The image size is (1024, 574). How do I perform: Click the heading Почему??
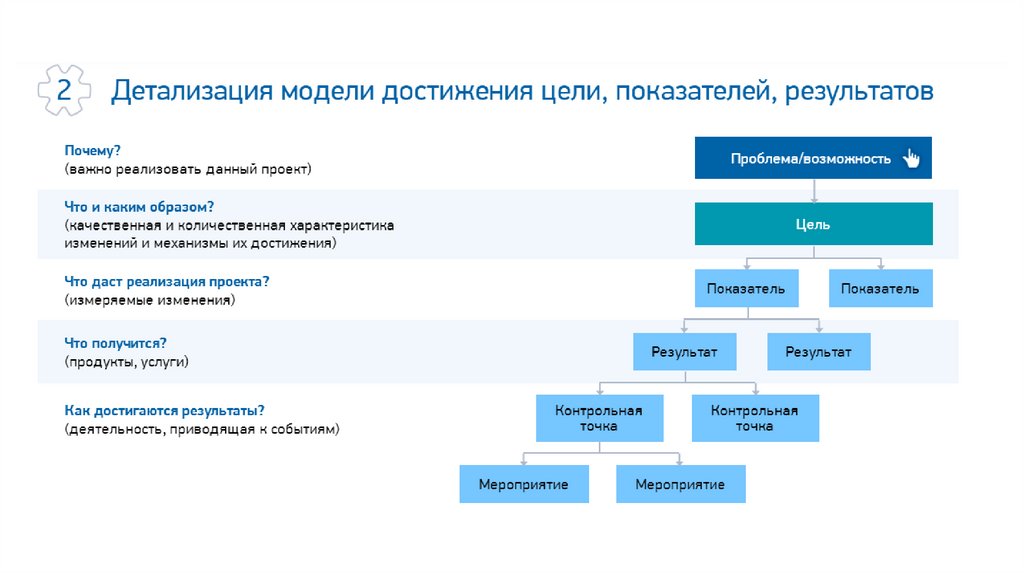[92, 150]
